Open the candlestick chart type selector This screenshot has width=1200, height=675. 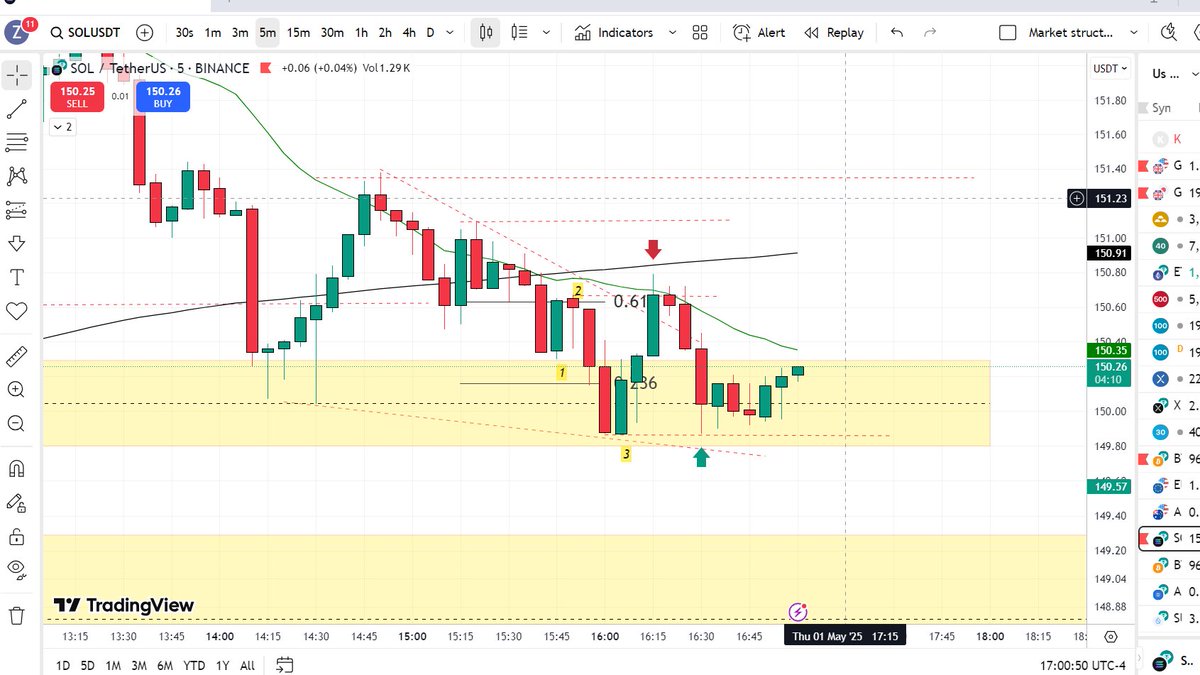point(486,32)
